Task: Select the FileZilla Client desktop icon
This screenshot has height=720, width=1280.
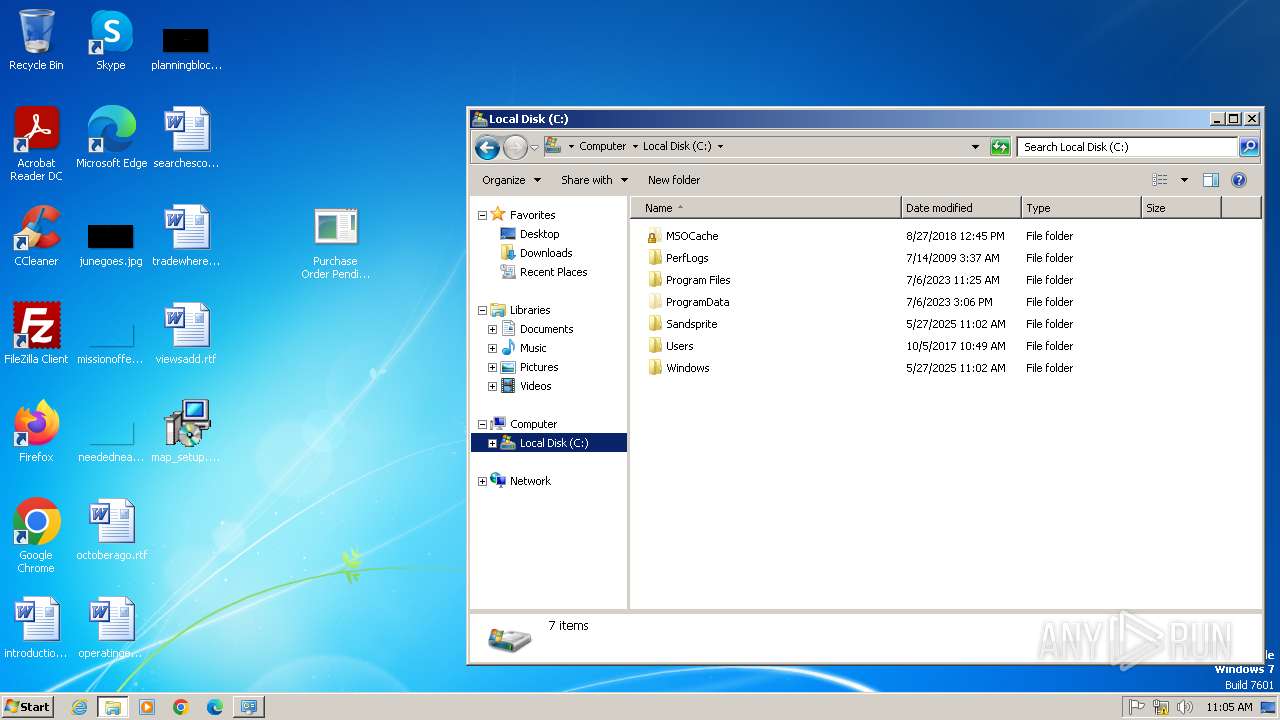Action: (x=36, y=334)
